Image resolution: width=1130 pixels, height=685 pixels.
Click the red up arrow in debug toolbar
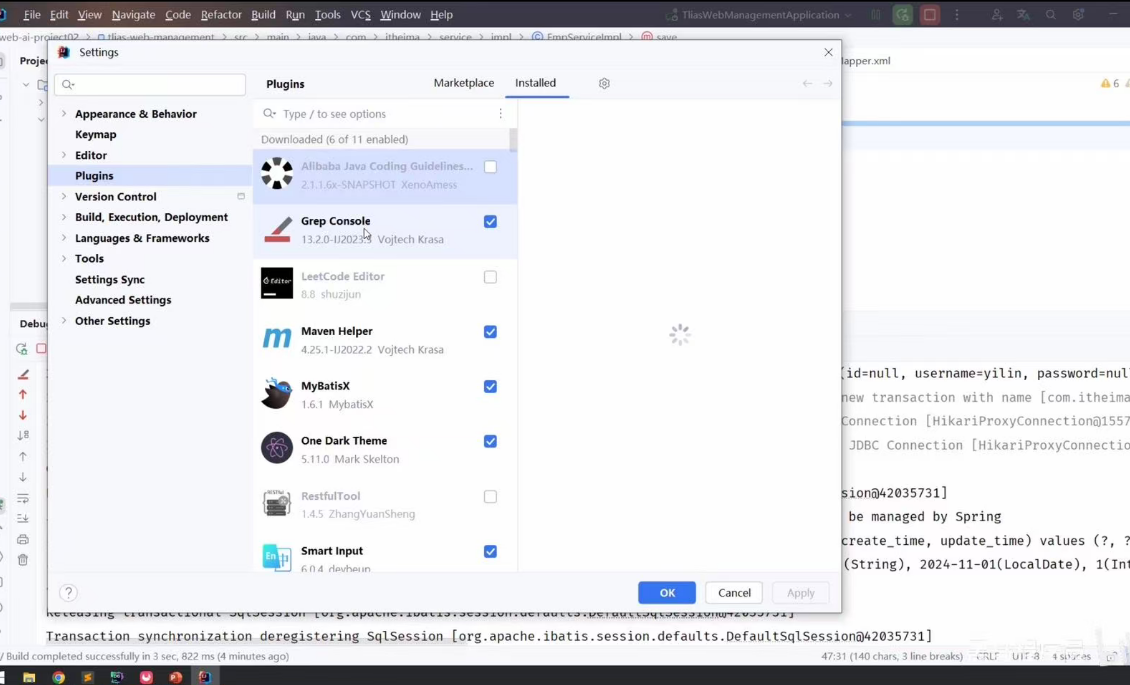(x=23, y=395)
